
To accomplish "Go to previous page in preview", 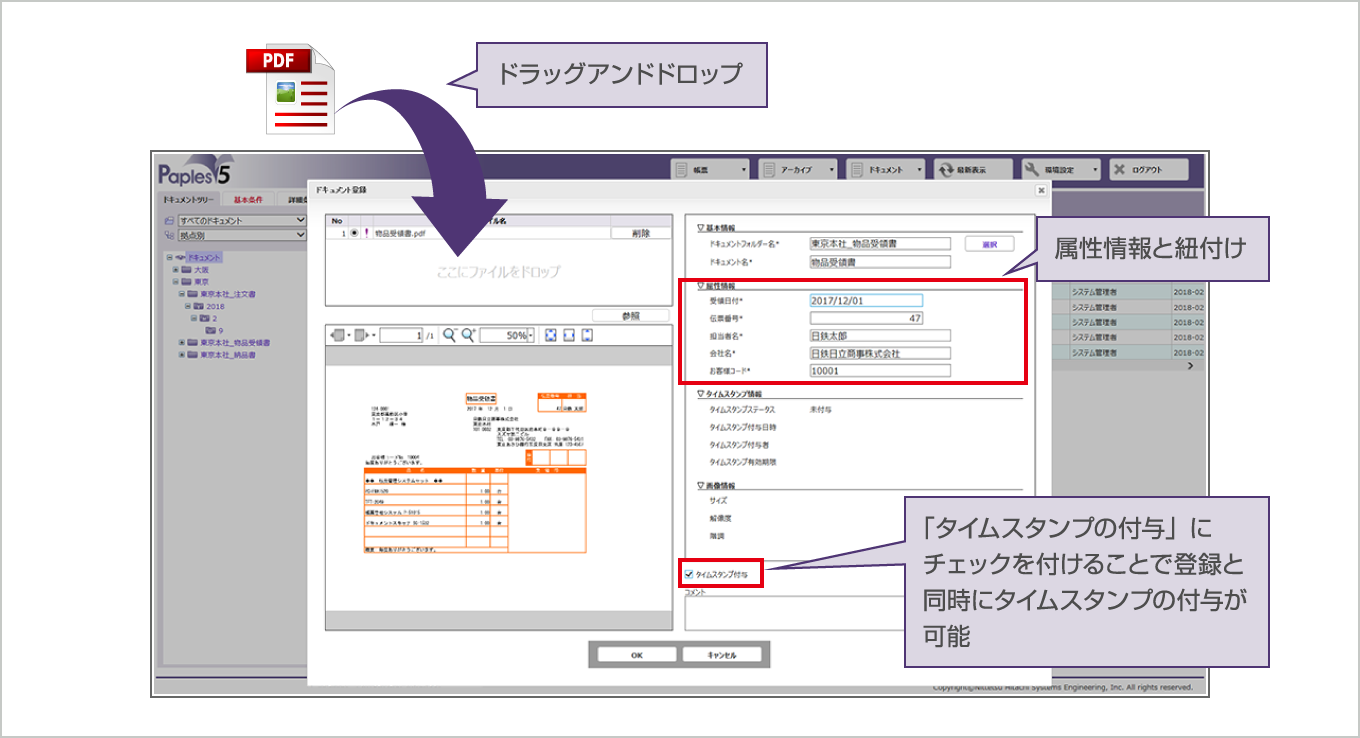I will point(338,336).
